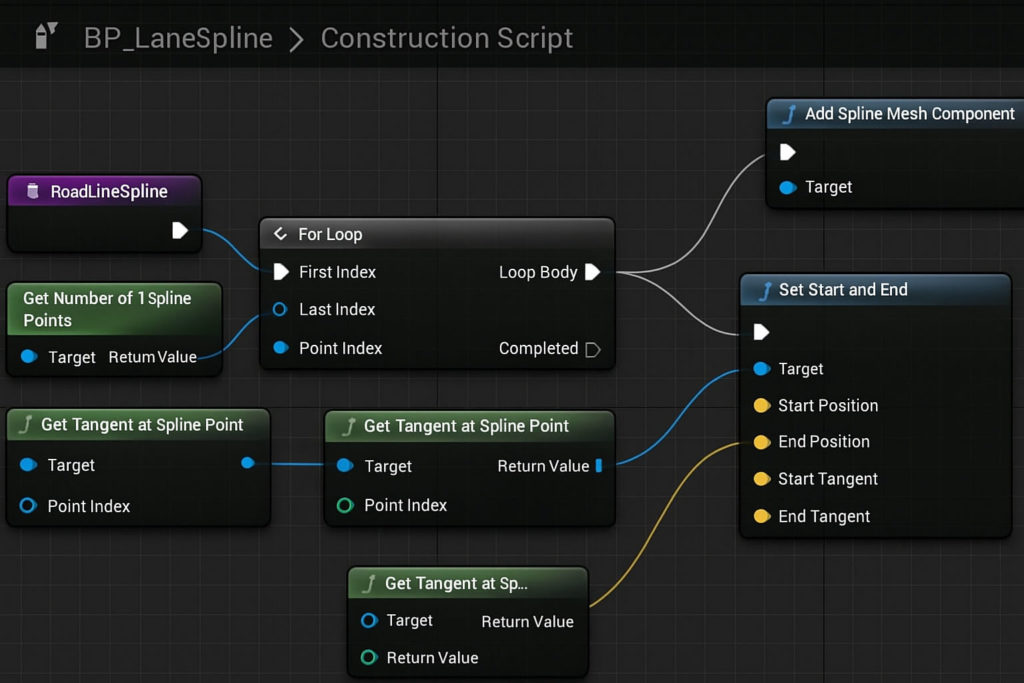The height and width of the screenshot is (683, 1024).
Task: Select the truncated Get Tangent at Sp... node header
Action: click(x=456, y=583)
